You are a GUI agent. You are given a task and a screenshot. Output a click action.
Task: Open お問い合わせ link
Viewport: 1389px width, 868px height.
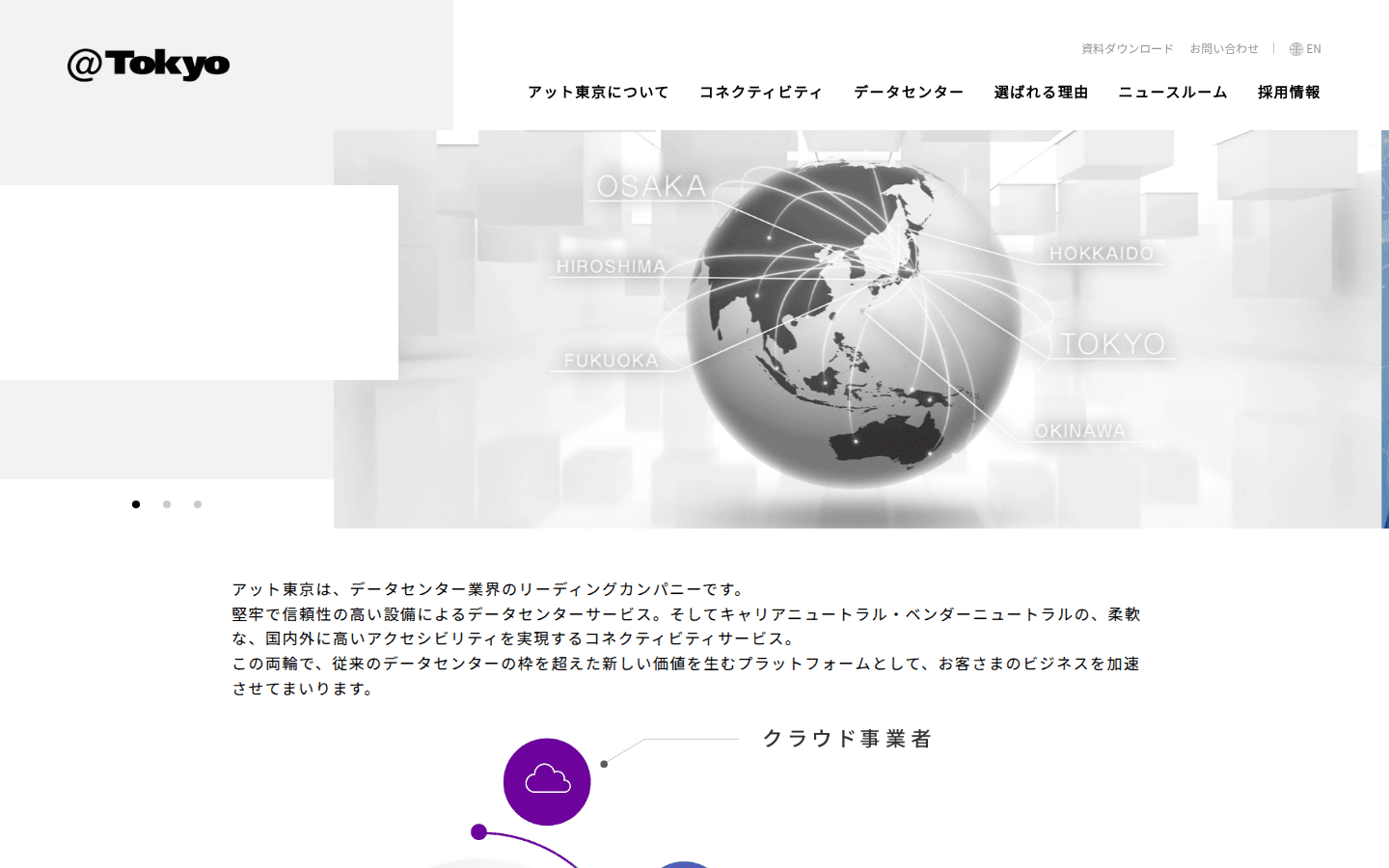(x=1224, y=49)
